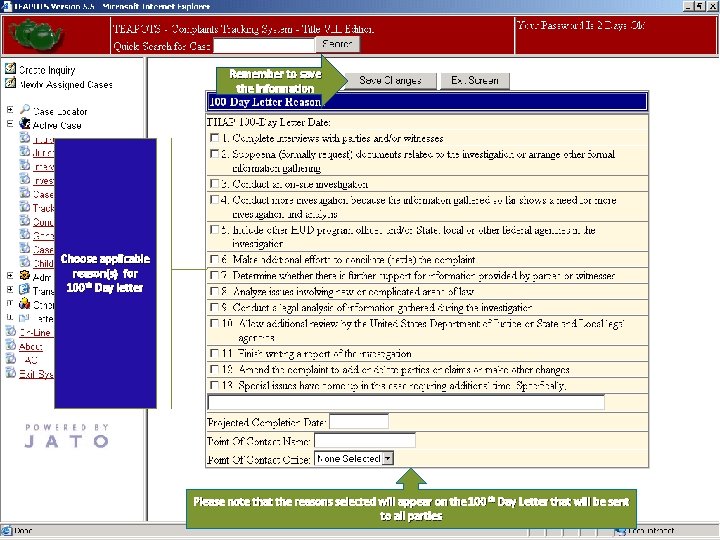Screen dimensions: 720x540
Task: Click the status bar Done page icon
Action: coord(6,531)
